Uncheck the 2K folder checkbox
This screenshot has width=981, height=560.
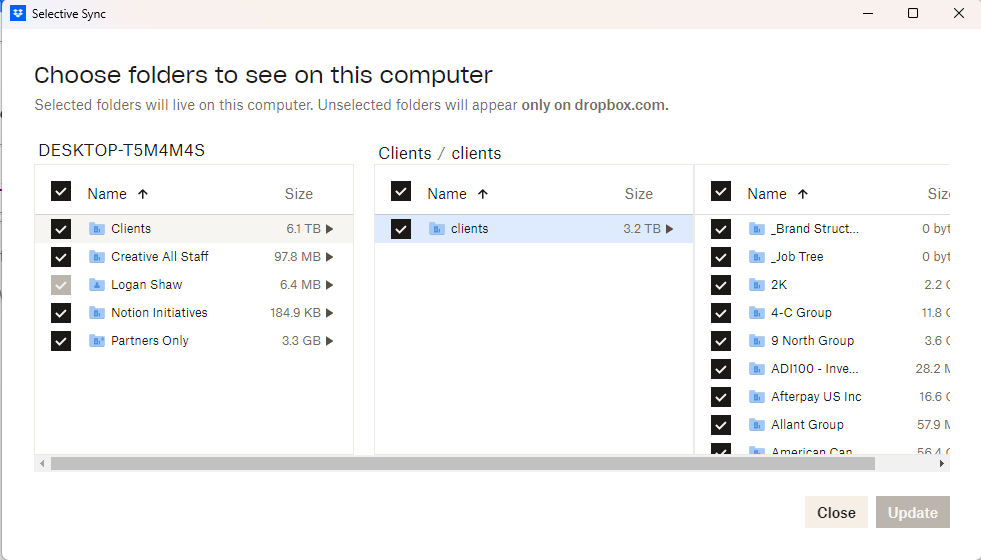[x=721, y=285]
